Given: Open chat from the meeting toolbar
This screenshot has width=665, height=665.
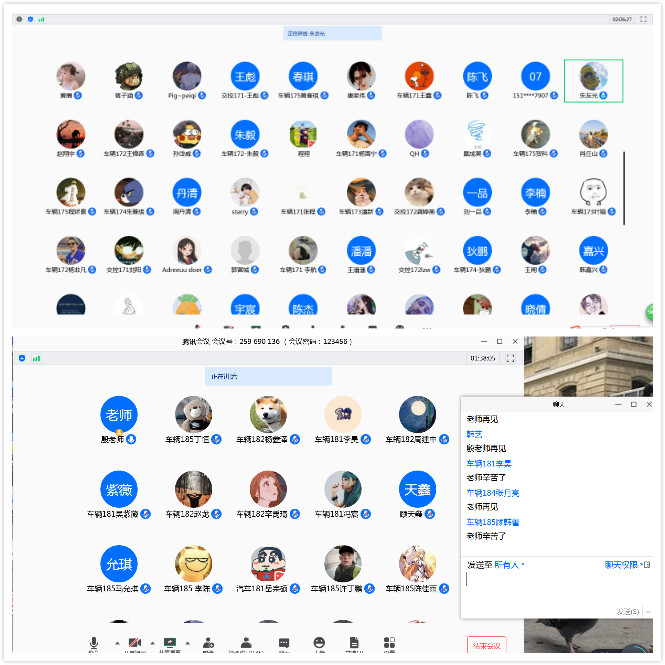Looking at the screenshot, I should coord(284,643).
